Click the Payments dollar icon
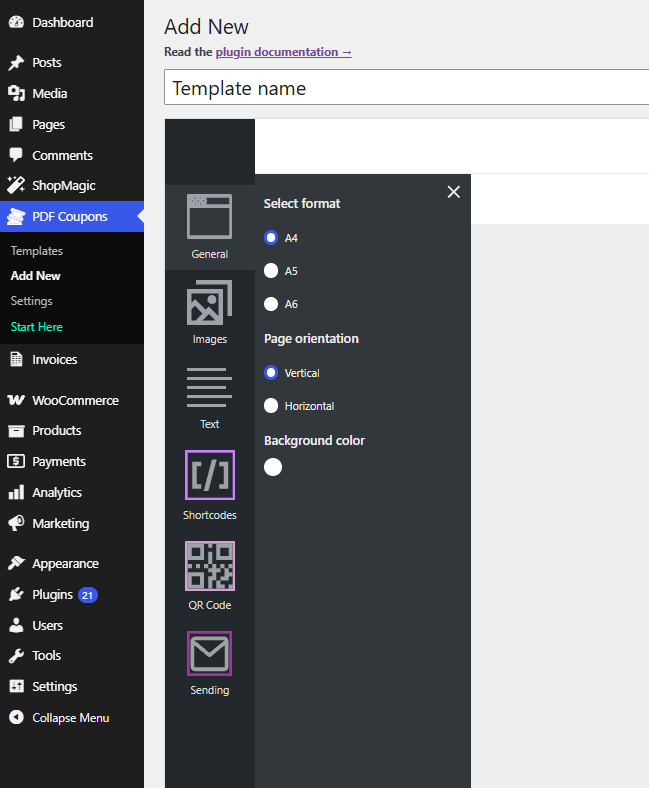 [x=16, y=461]
